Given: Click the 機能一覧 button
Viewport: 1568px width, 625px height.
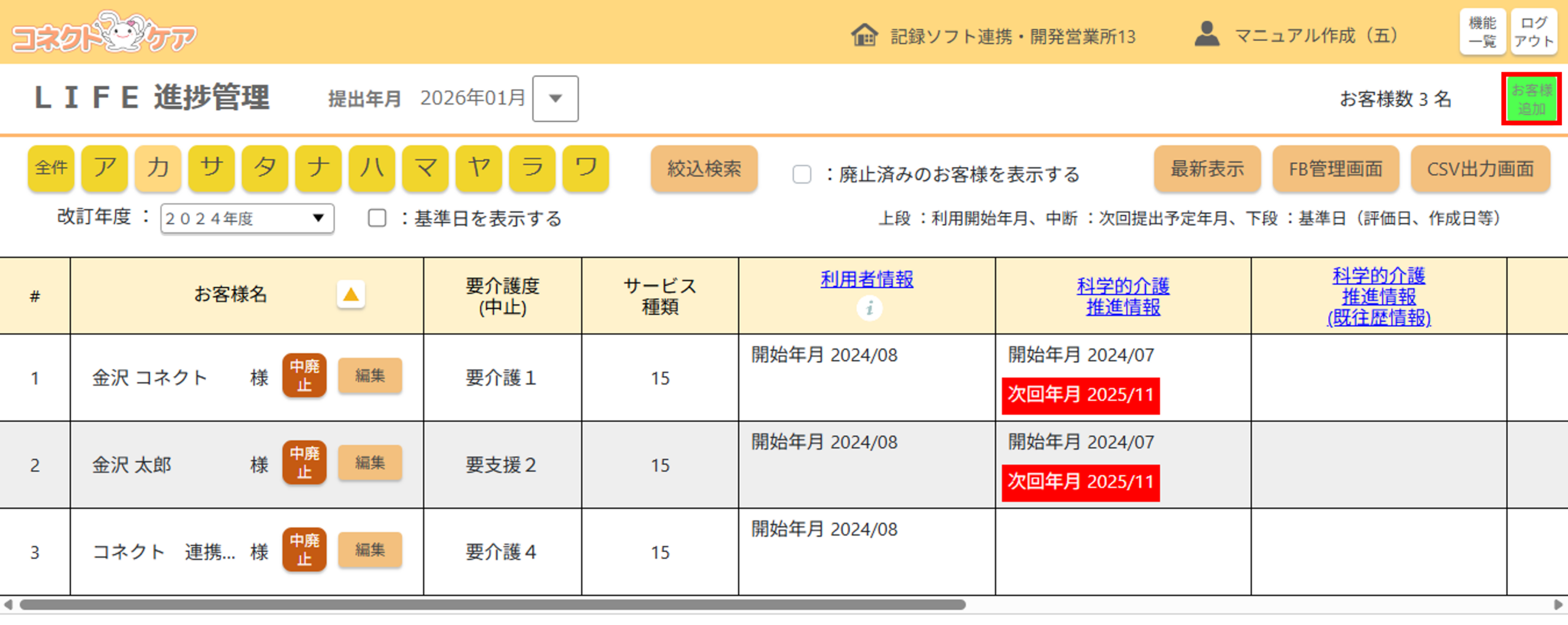Looking at the screenshot, I should pos(1482,32).
